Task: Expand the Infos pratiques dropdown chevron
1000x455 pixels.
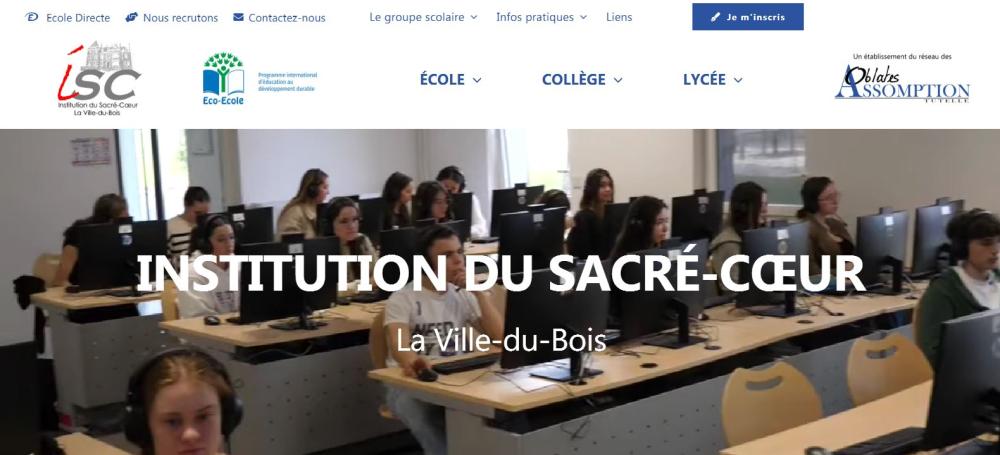Action: [583, 18]
